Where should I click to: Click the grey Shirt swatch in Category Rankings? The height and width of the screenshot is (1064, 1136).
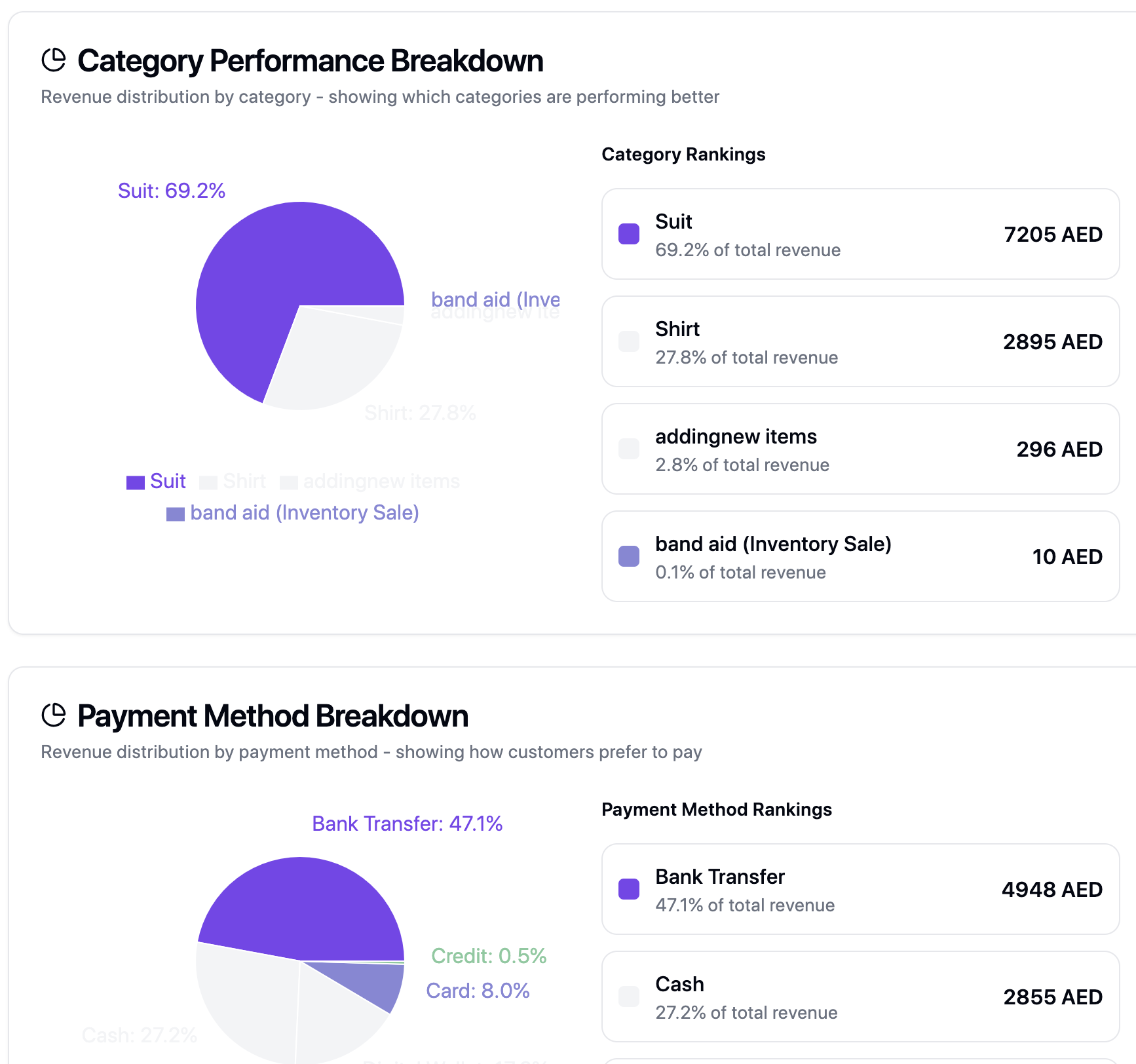pyautogui.click(x=629, y=341)
